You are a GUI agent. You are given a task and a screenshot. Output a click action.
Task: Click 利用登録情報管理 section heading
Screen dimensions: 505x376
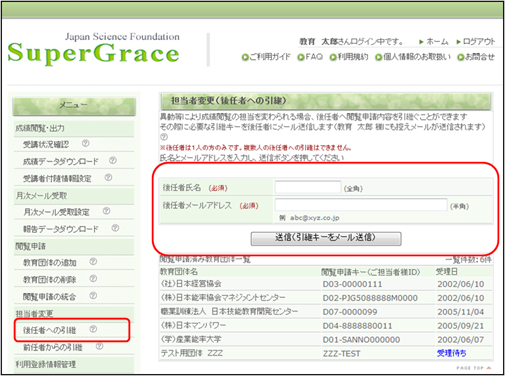click(x=46, y=364)
